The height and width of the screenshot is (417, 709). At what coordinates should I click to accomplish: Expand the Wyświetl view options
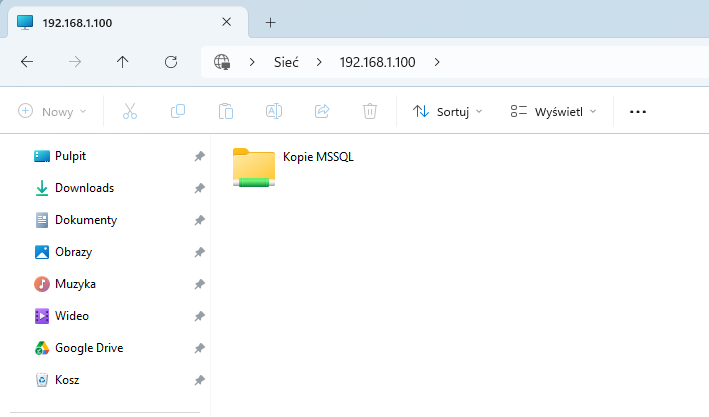pos(553,112)
